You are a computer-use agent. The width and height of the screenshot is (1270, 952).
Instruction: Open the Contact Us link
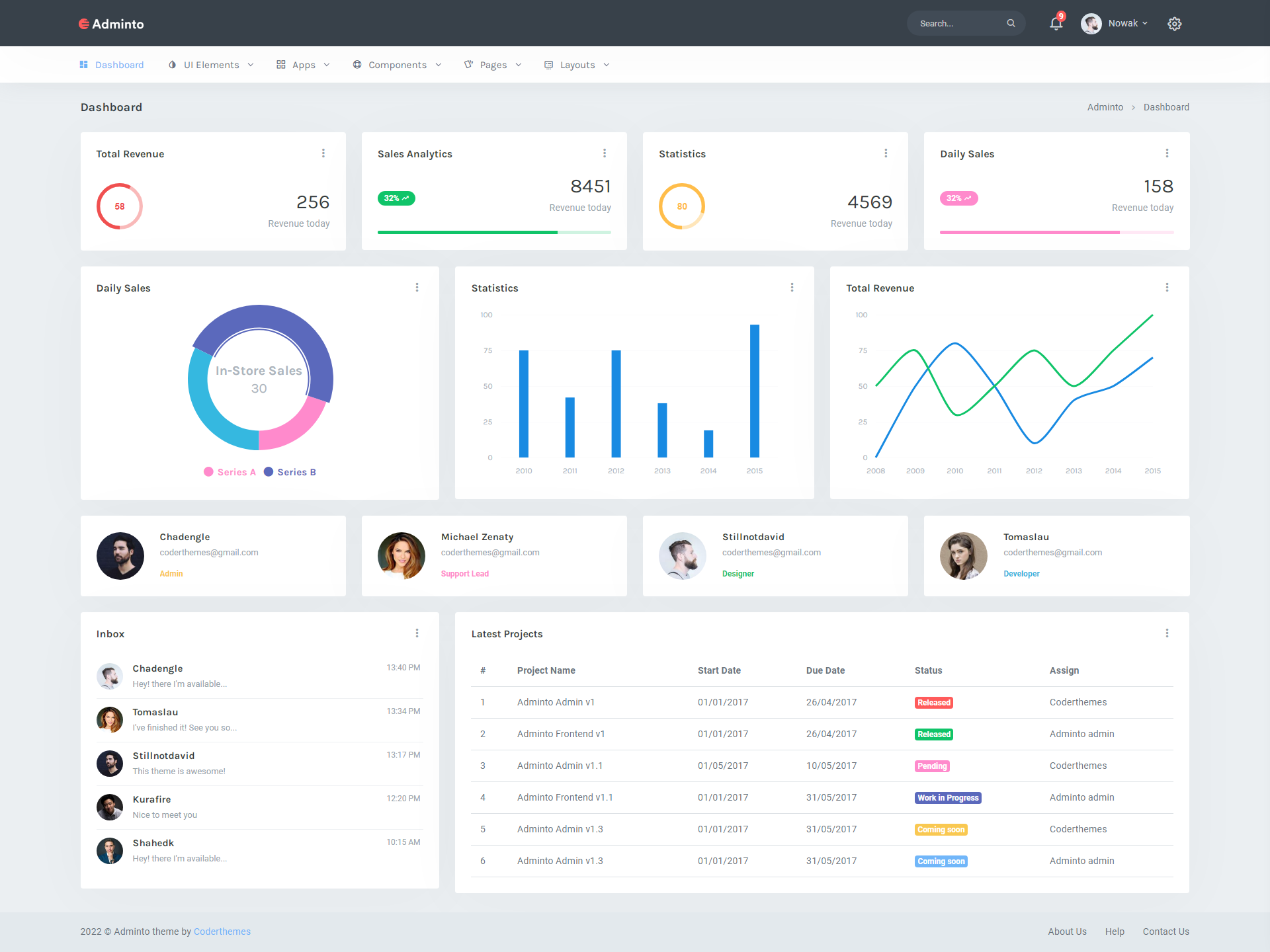[x=1165, y=931]
